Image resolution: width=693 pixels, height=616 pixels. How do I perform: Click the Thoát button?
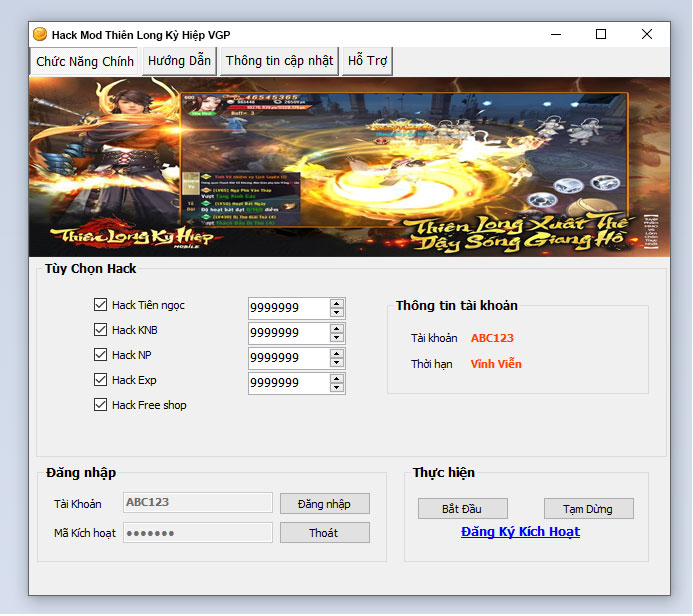324,533
